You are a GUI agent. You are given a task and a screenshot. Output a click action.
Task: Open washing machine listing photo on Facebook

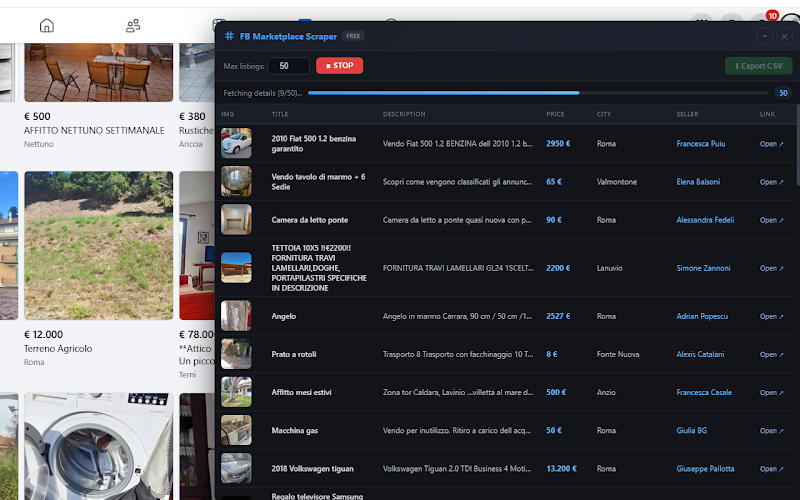(98, 446)
